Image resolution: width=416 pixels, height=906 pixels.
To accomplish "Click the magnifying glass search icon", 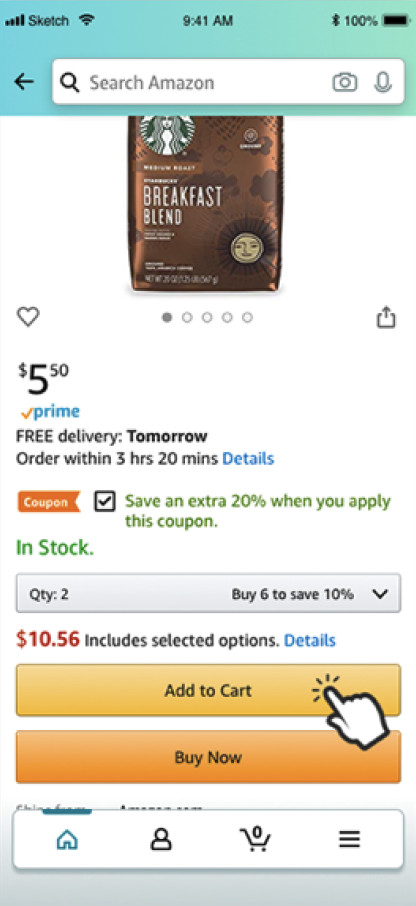I will (69, 83).
